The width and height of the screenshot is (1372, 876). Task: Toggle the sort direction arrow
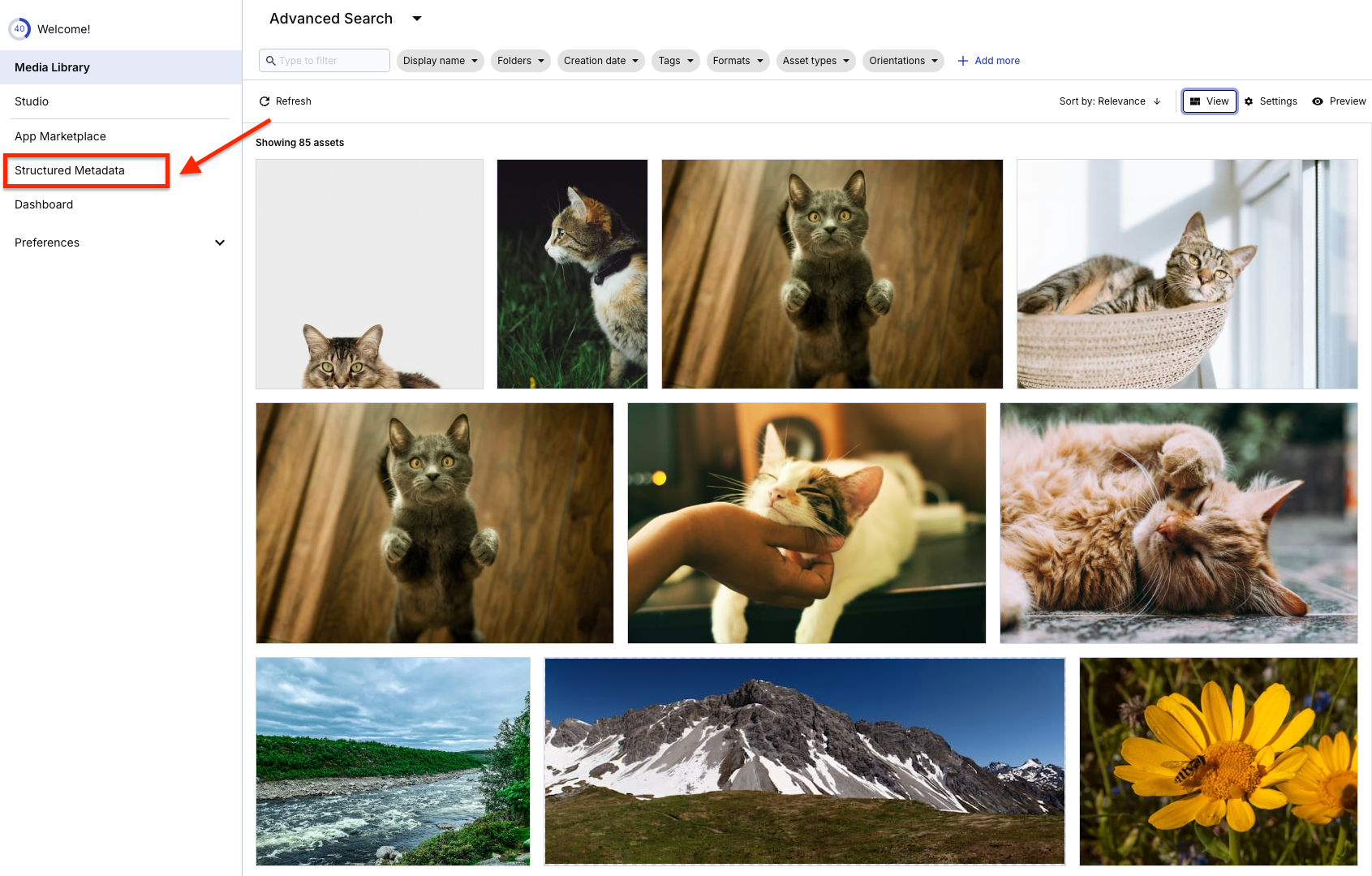1157,101
